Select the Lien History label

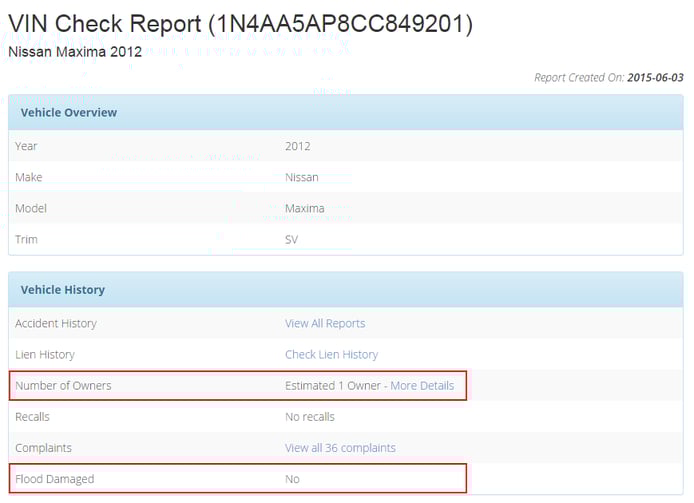point(45,355)
